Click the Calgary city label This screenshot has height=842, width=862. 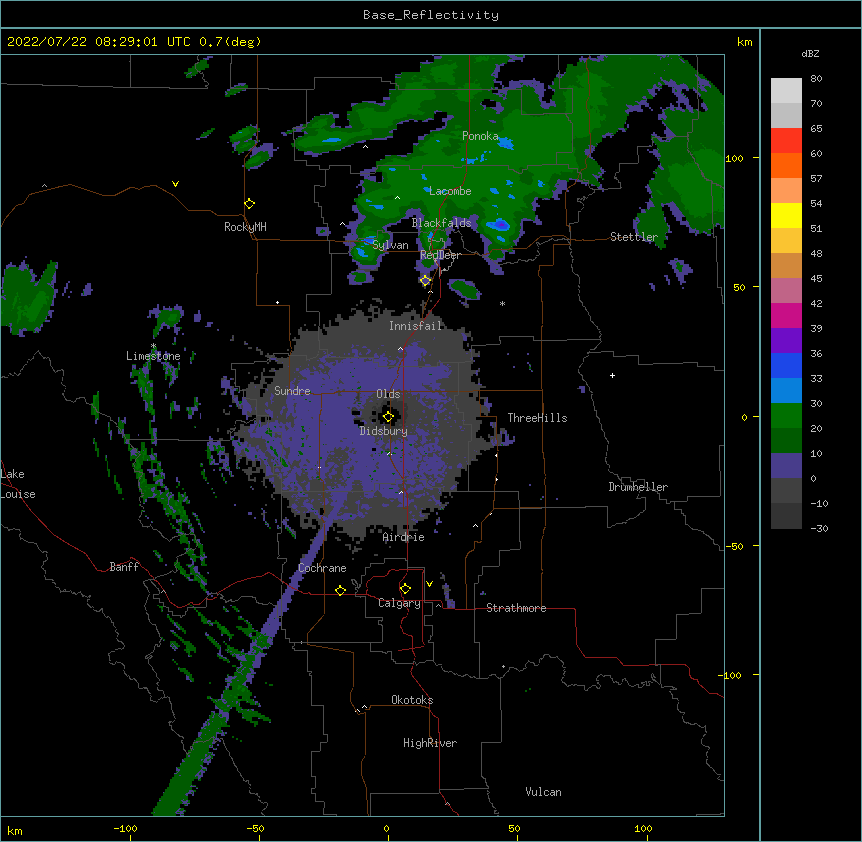pos(400,603)
